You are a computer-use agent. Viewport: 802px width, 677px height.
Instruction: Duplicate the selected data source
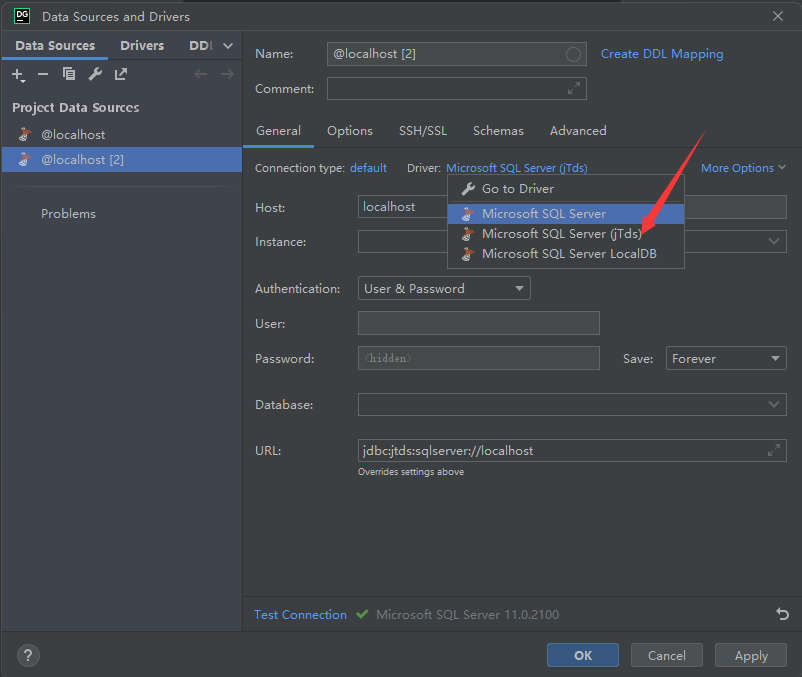[x=69, y=74]
